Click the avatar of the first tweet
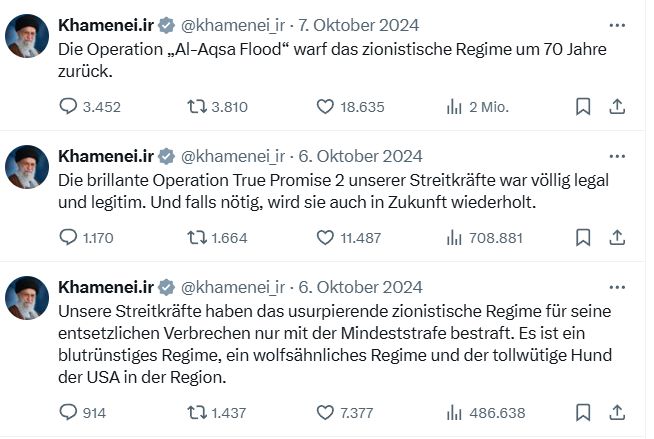The height and width of the screenshot is (439, 654). point(28,37)
